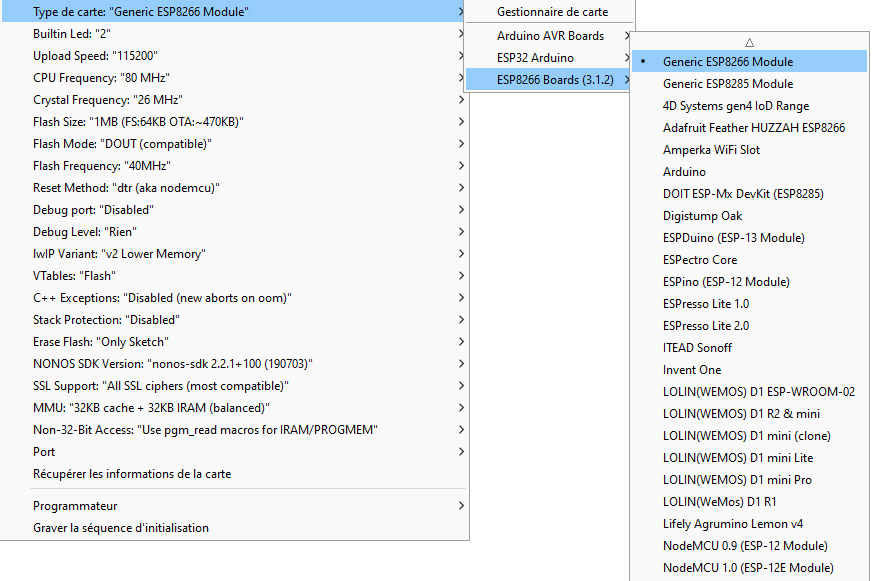Open the C++ Exceptions setting
Viewport: 874px width, 581px height.
pyautogui.click(x=234, y=298)
